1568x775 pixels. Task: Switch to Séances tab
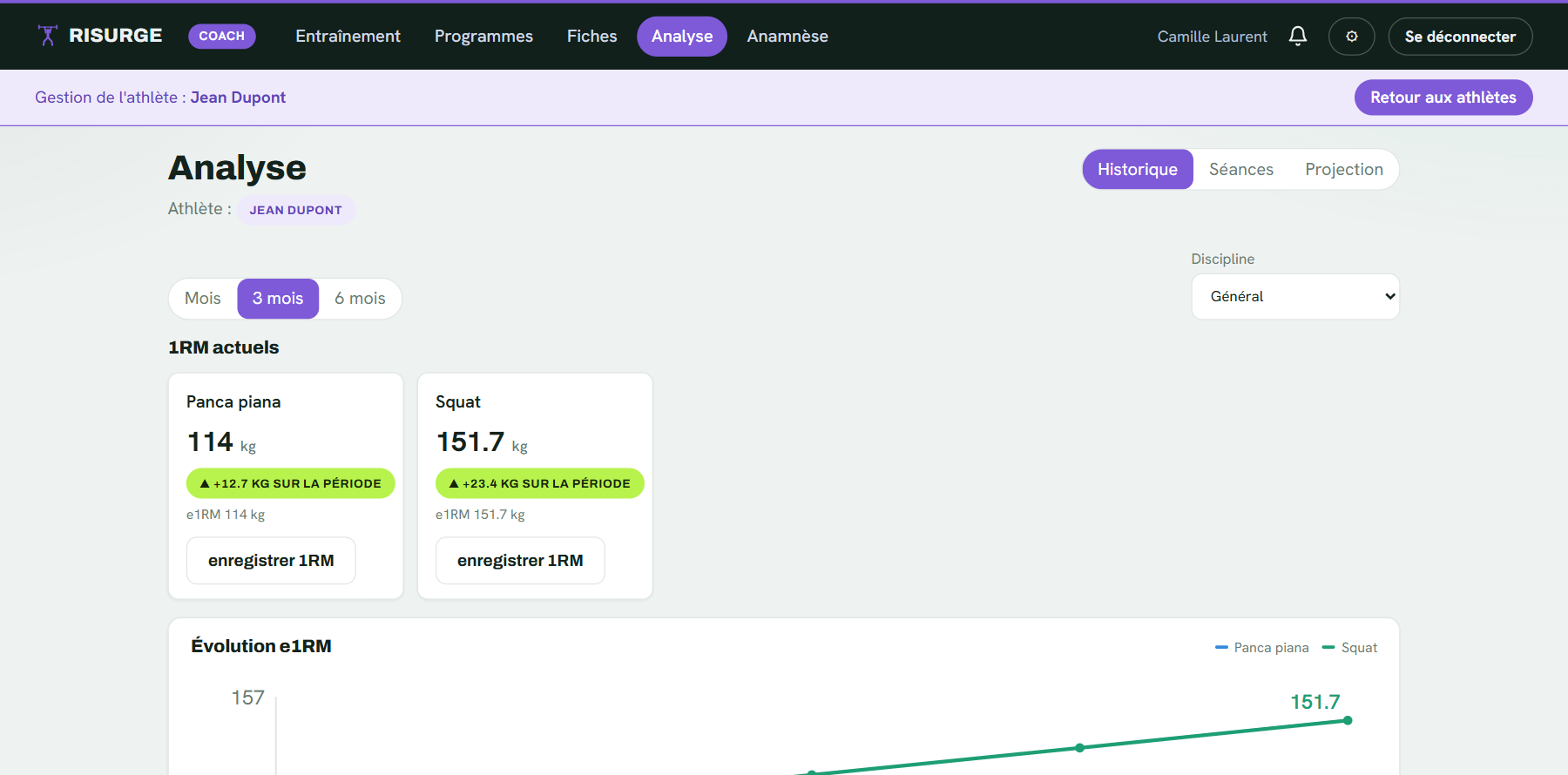click(x=1241, y=169)
